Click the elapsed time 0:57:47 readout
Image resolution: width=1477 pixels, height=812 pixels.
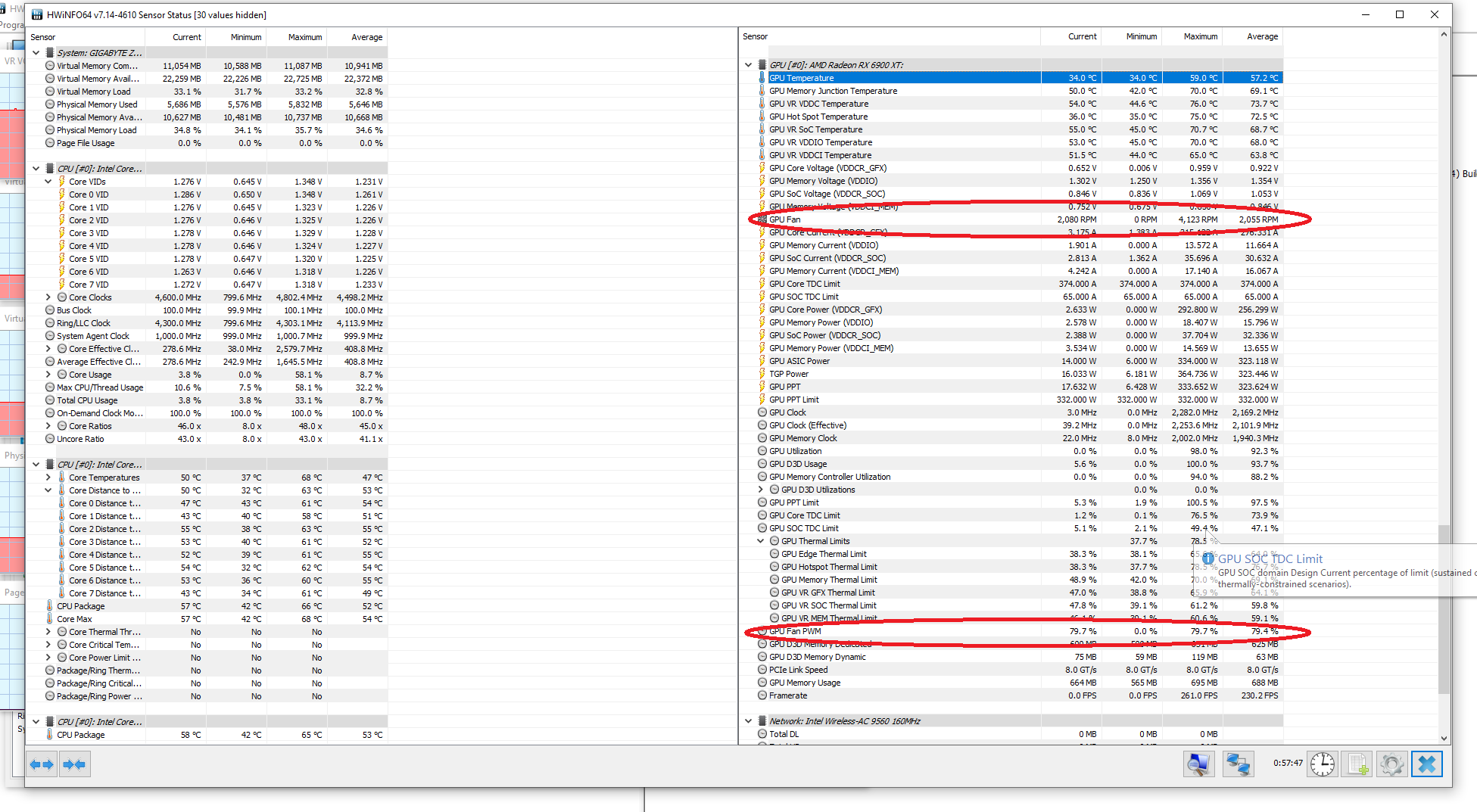tap(1288, 763)
